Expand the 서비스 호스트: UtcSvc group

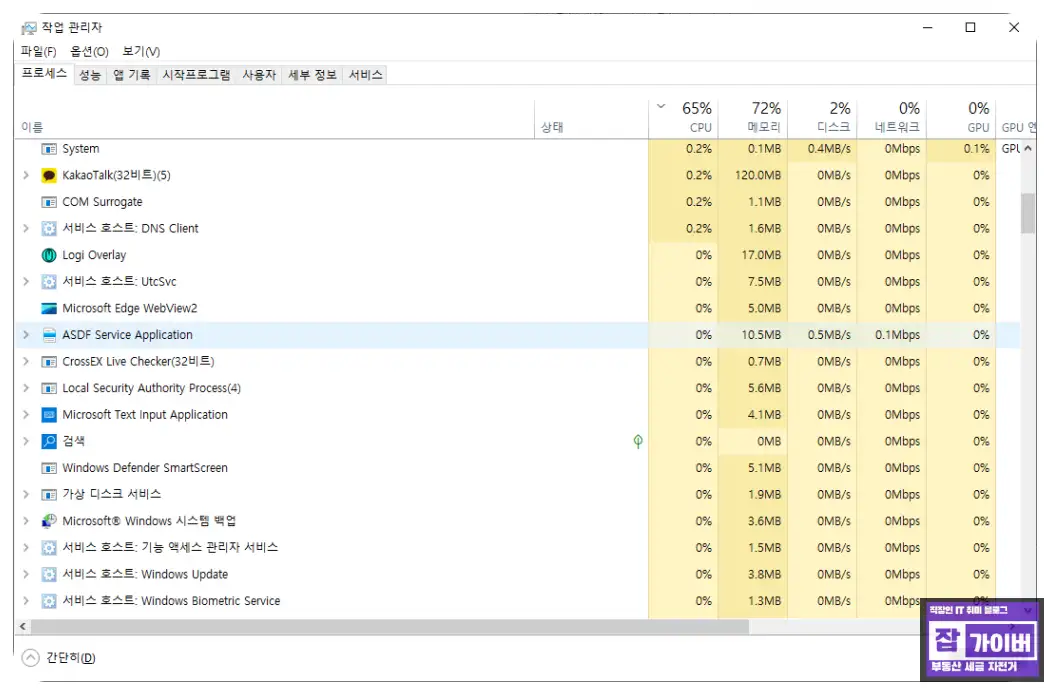pyautogui.click(x=26, y=282)
